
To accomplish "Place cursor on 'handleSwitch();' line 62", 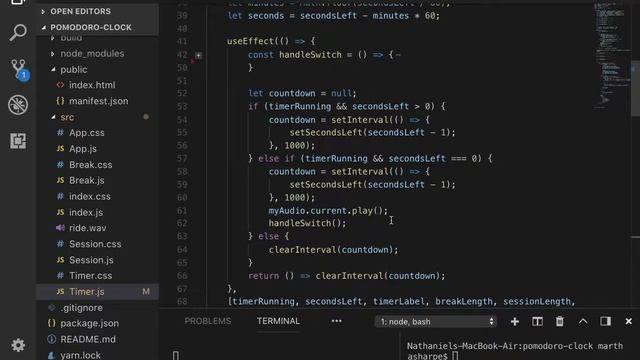I will coord(307,223).
